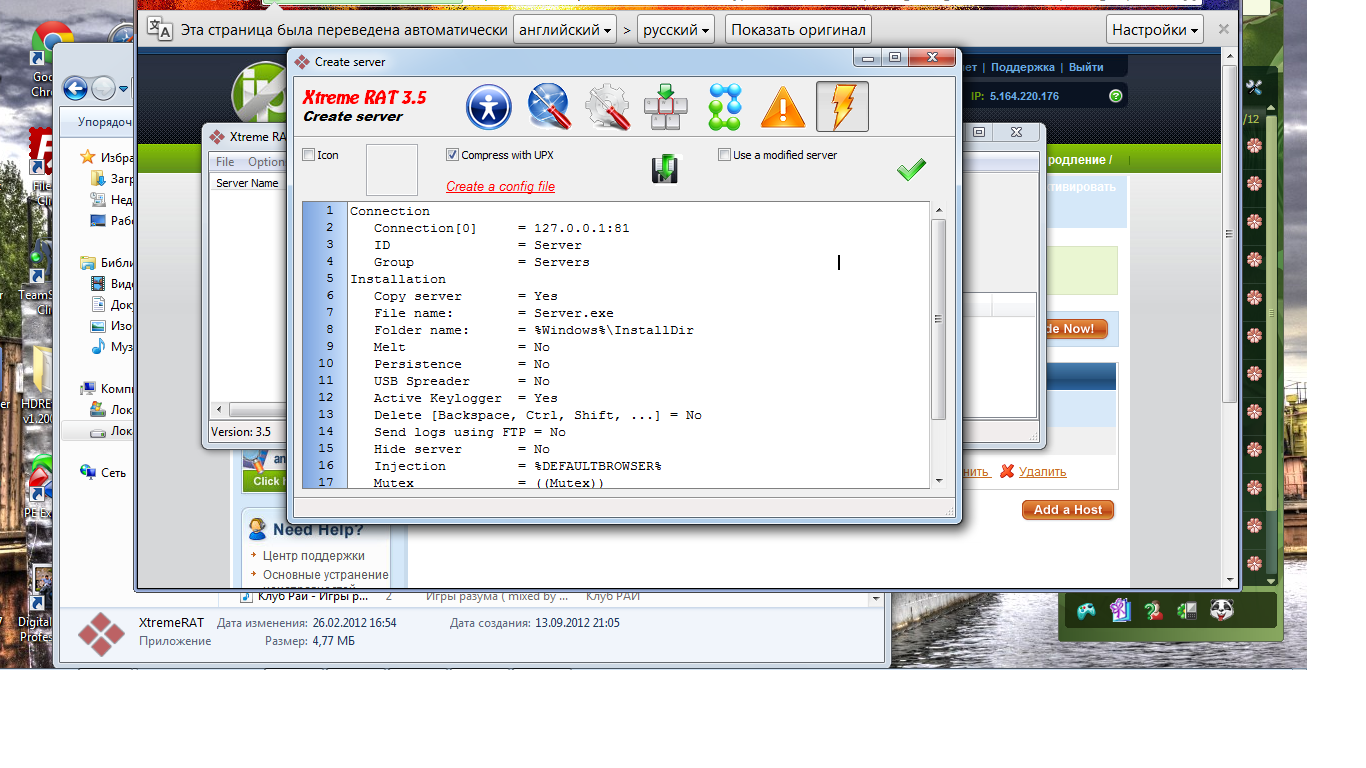Click the game controller icon in the gadget
1366x768 pixels.
[x=1085, y=609]
